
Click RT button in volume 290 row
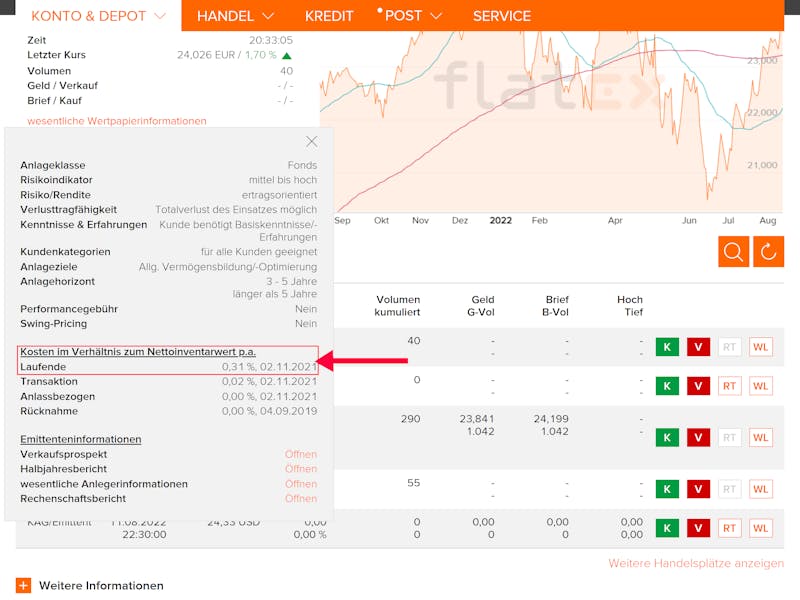[x=729, y=437]
